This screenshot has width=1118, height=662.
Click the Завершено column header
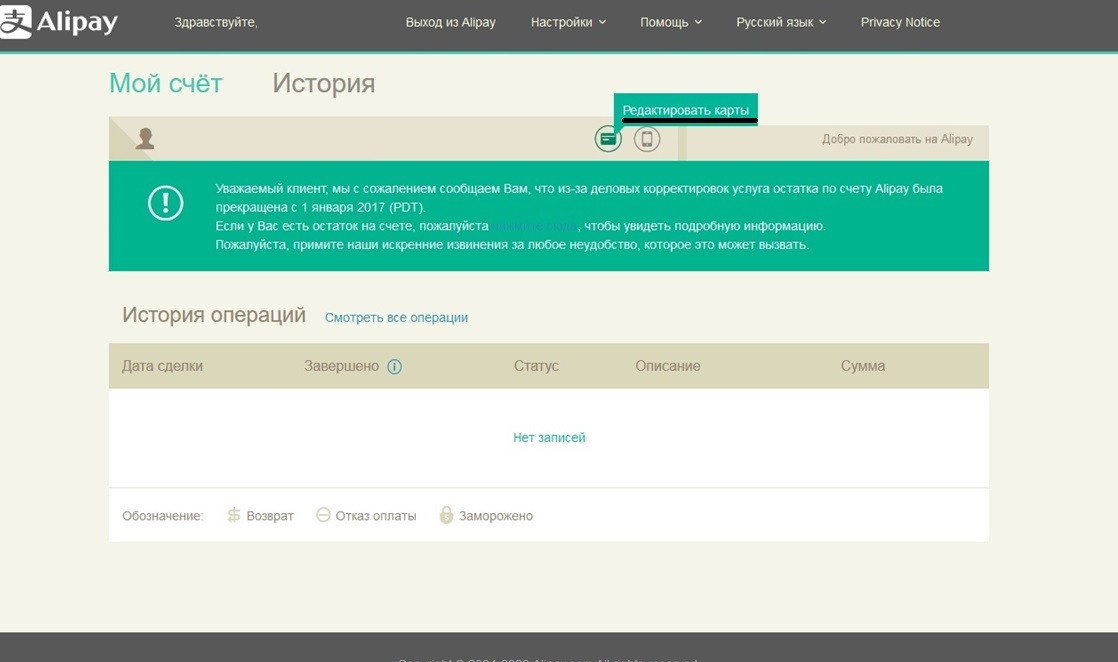point(342,366)
